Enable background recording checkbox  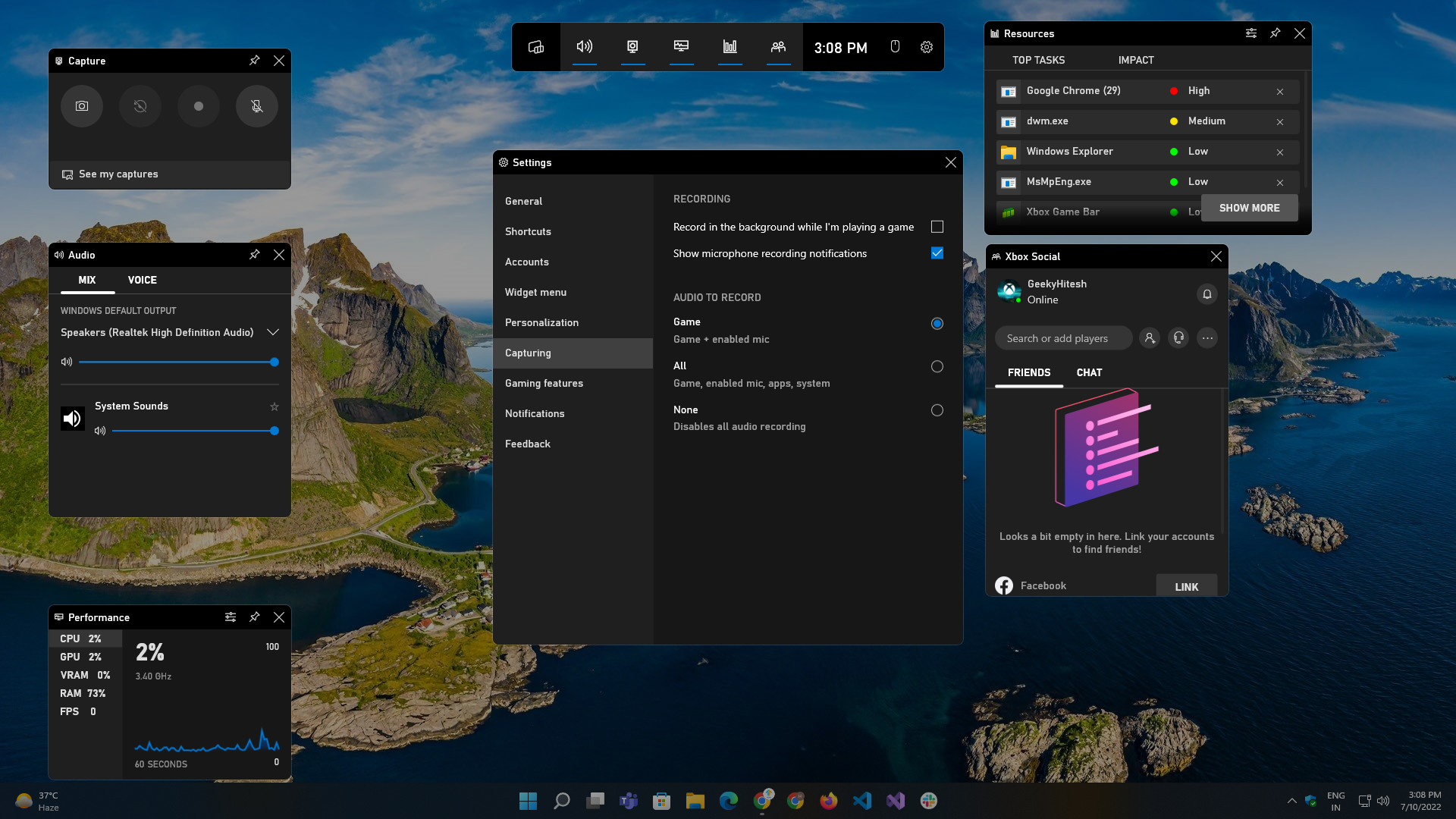pyautogui.click(x=937, y=227)
